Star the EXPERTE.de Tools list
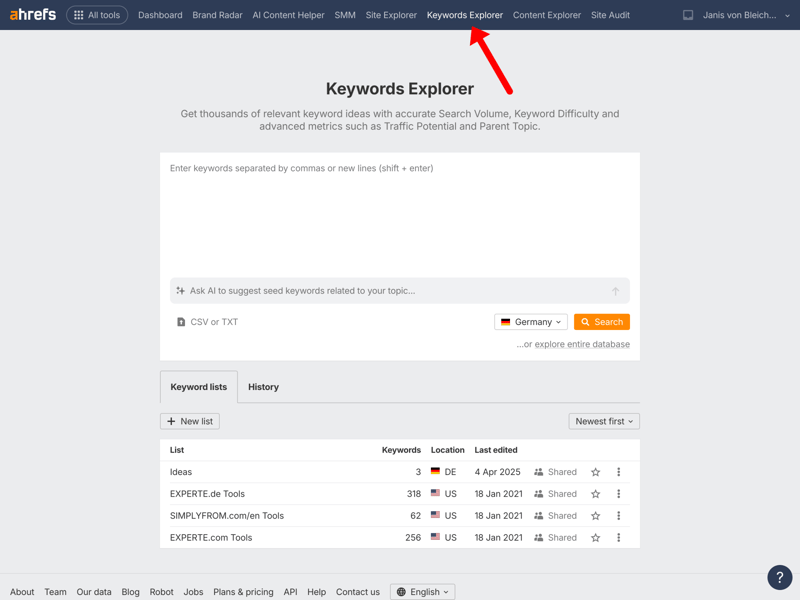The image size is (800, 600). click(x=595, y=494)
